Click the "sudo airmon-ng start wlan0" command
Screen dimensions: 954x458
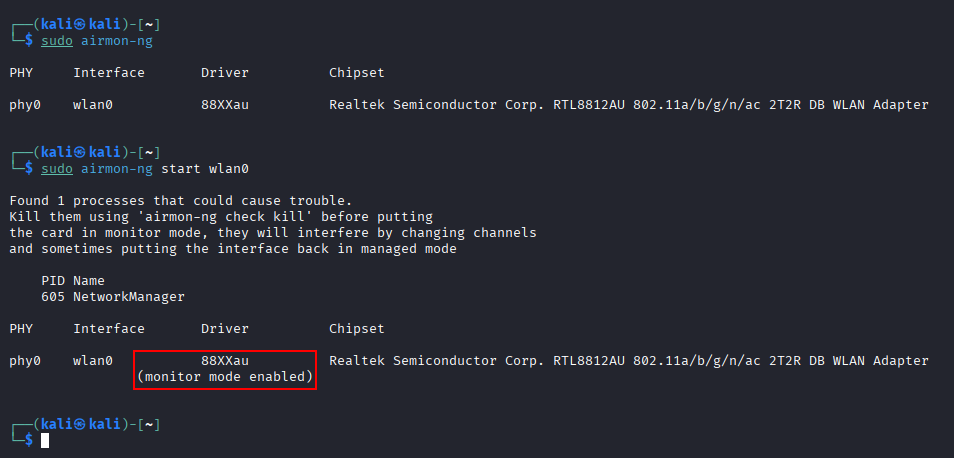pos(144,169)
